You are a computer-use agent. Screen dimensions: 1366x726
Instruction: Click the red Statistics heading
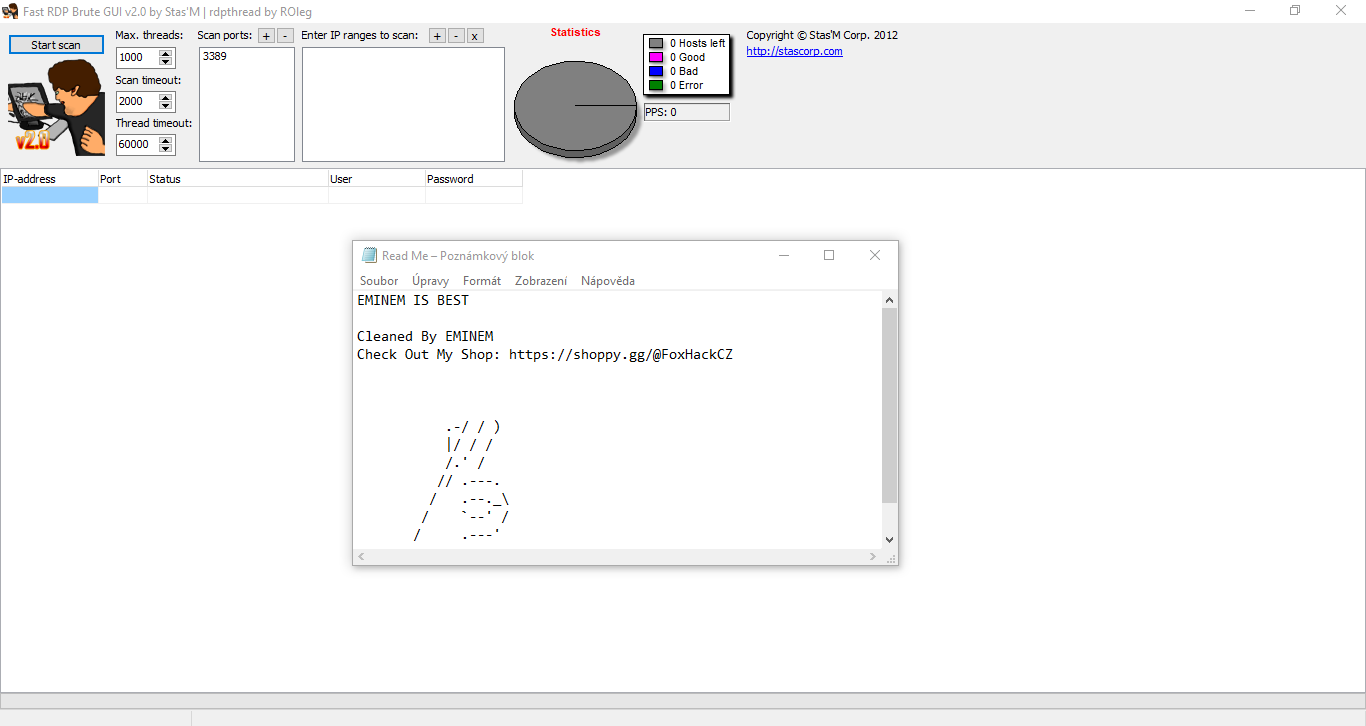point(575,32)
